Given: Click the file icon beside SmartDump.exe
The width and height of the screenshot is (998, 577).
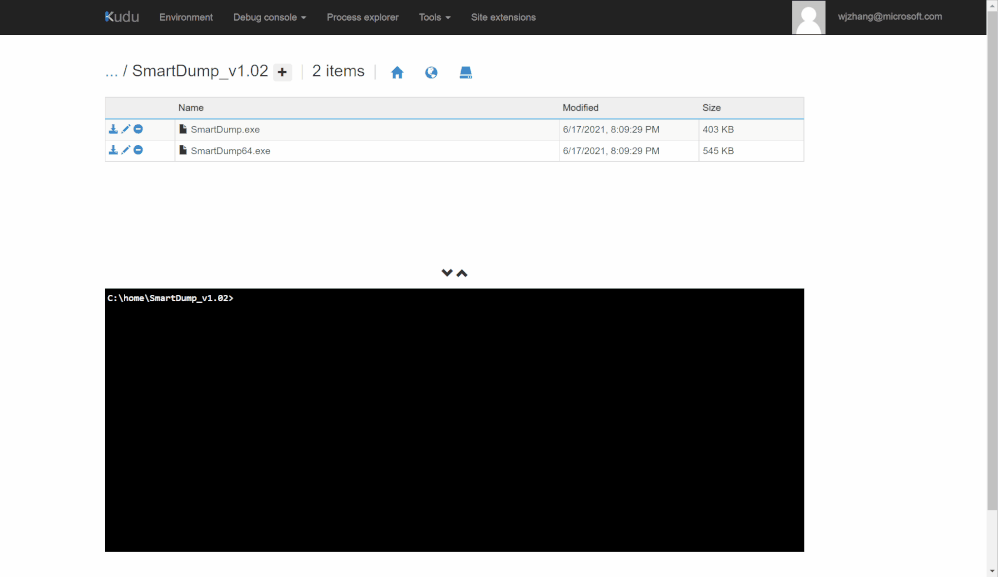Looking at the screenshot, I should tap(183, 129).
